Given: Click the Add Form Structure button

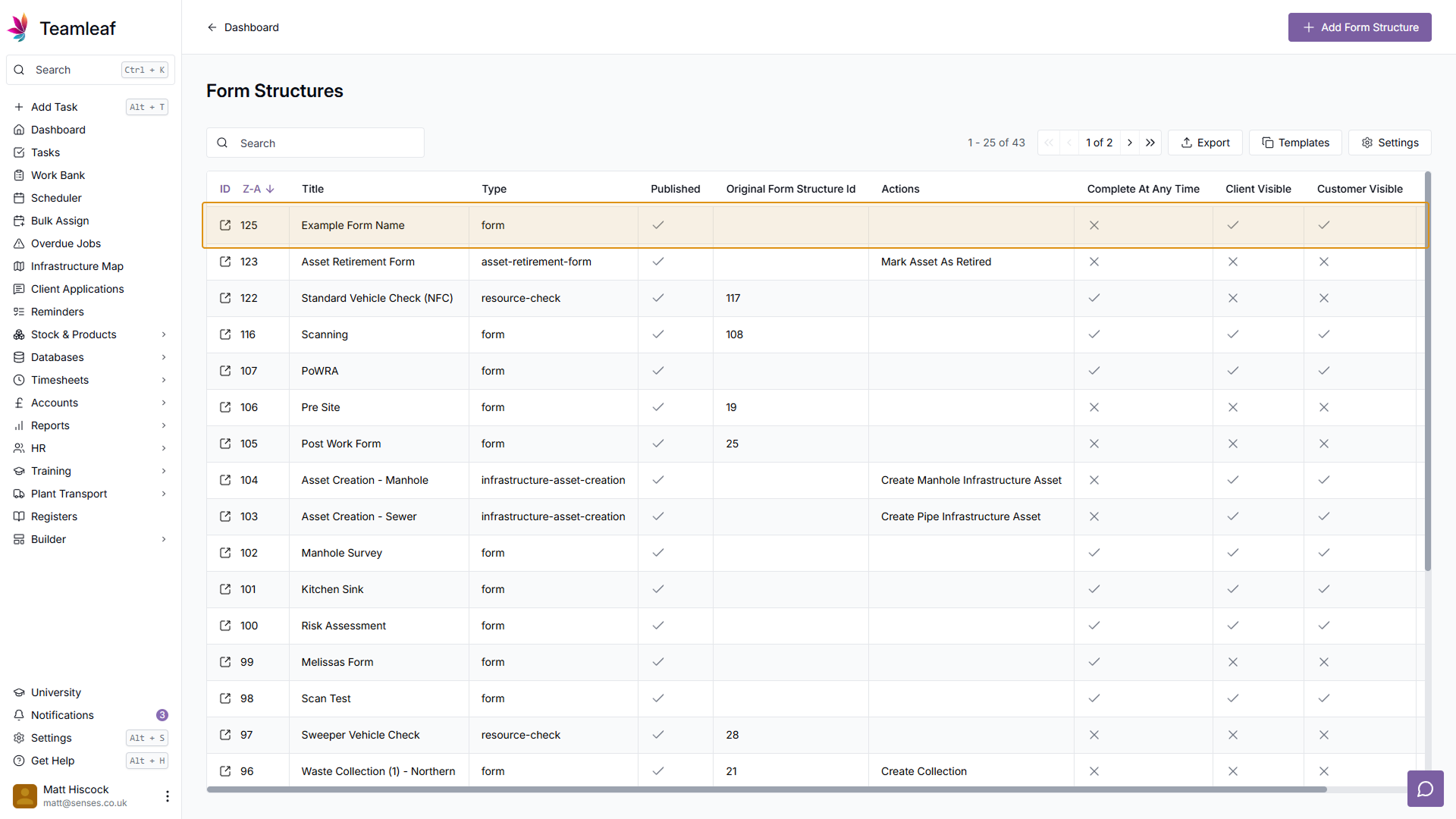Looking at the screenshot, I should (x=1359, y=27).
